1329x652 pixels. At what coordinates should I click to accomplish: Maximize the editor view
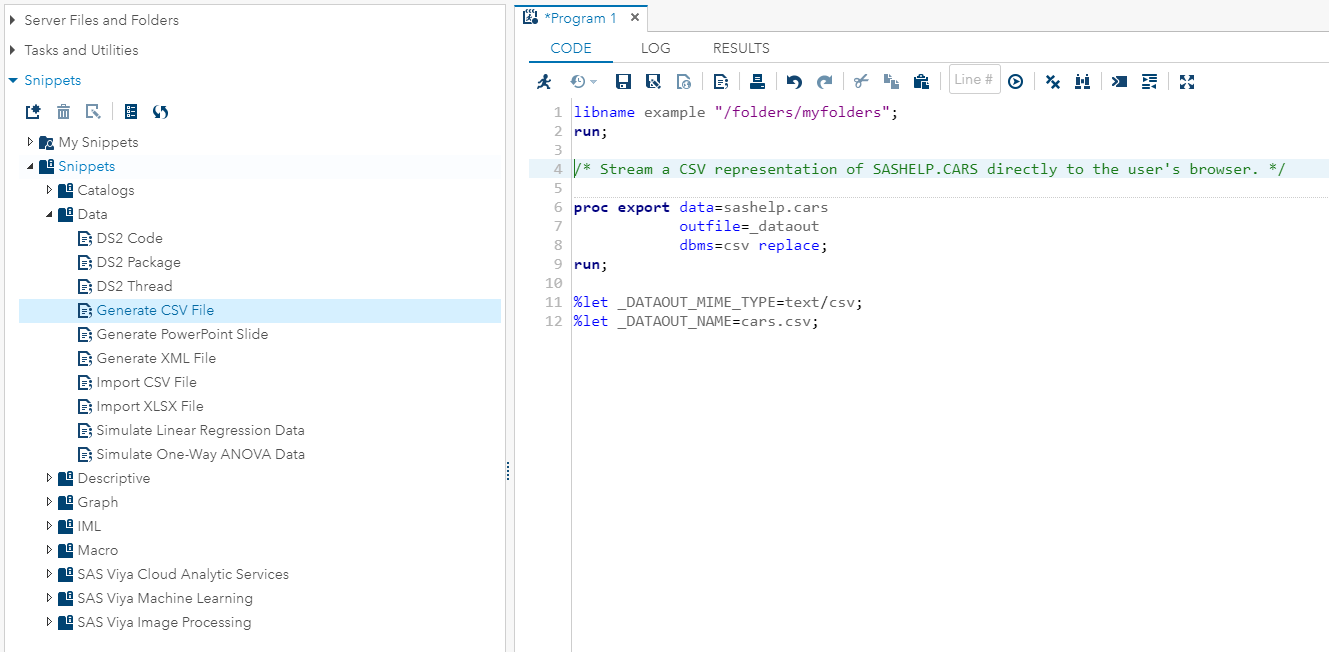click(1187, 82)
